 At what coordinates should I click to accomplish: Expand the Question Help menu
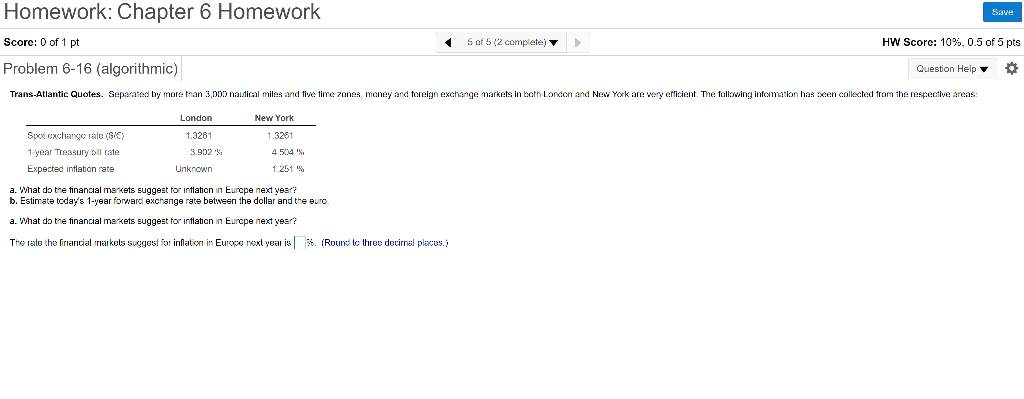click(952, 69)
